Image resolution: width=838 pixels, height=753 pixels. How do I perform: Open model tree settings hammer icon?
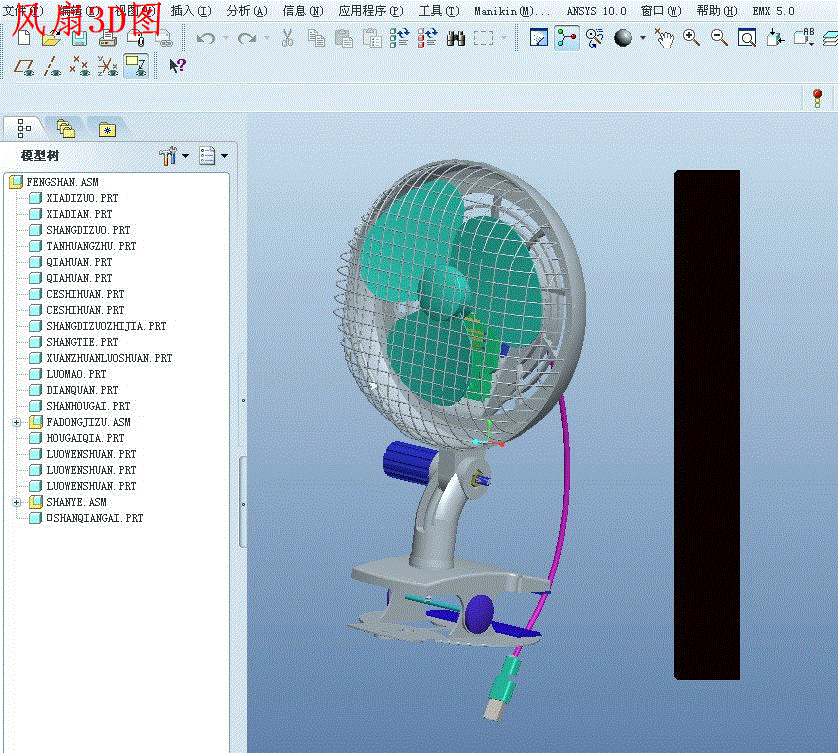(168, 156)
